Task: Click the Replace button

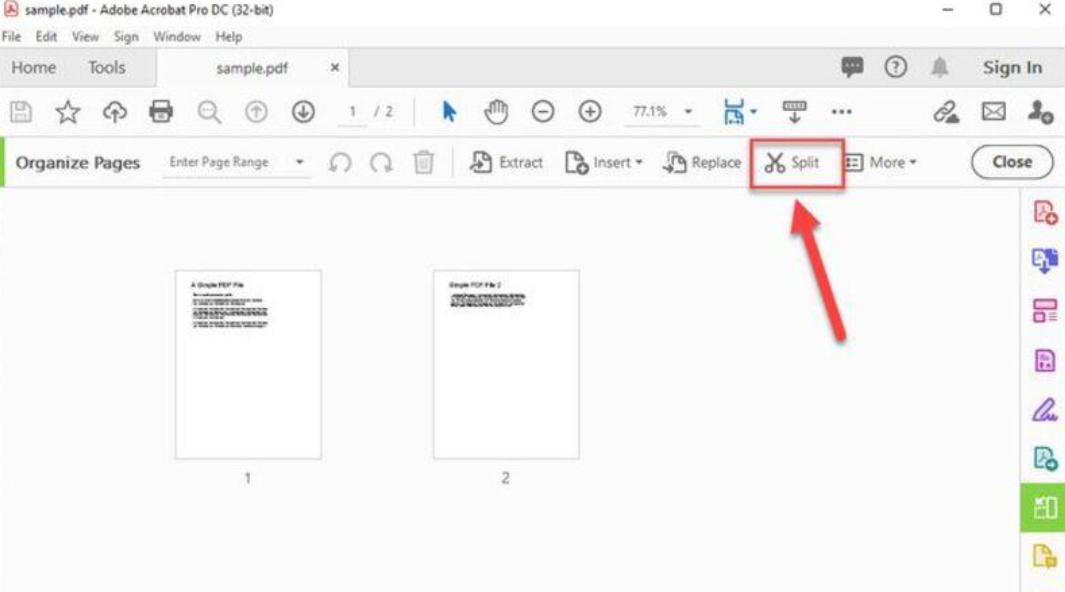Action: pos(702,163)
